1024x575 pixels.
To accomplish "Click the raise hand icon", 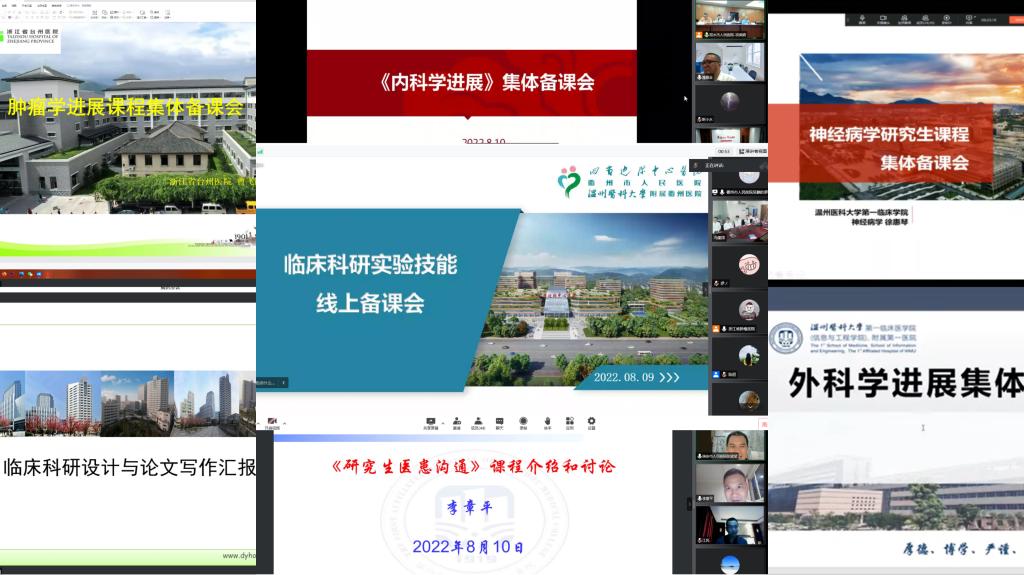I will [547, 422].
